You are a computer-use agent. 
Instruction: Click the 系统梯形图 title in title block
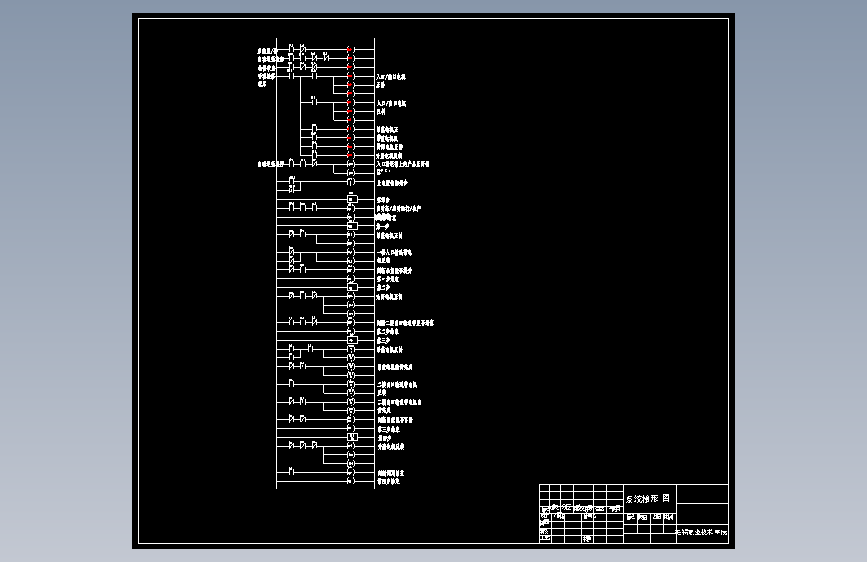point(648,498)
